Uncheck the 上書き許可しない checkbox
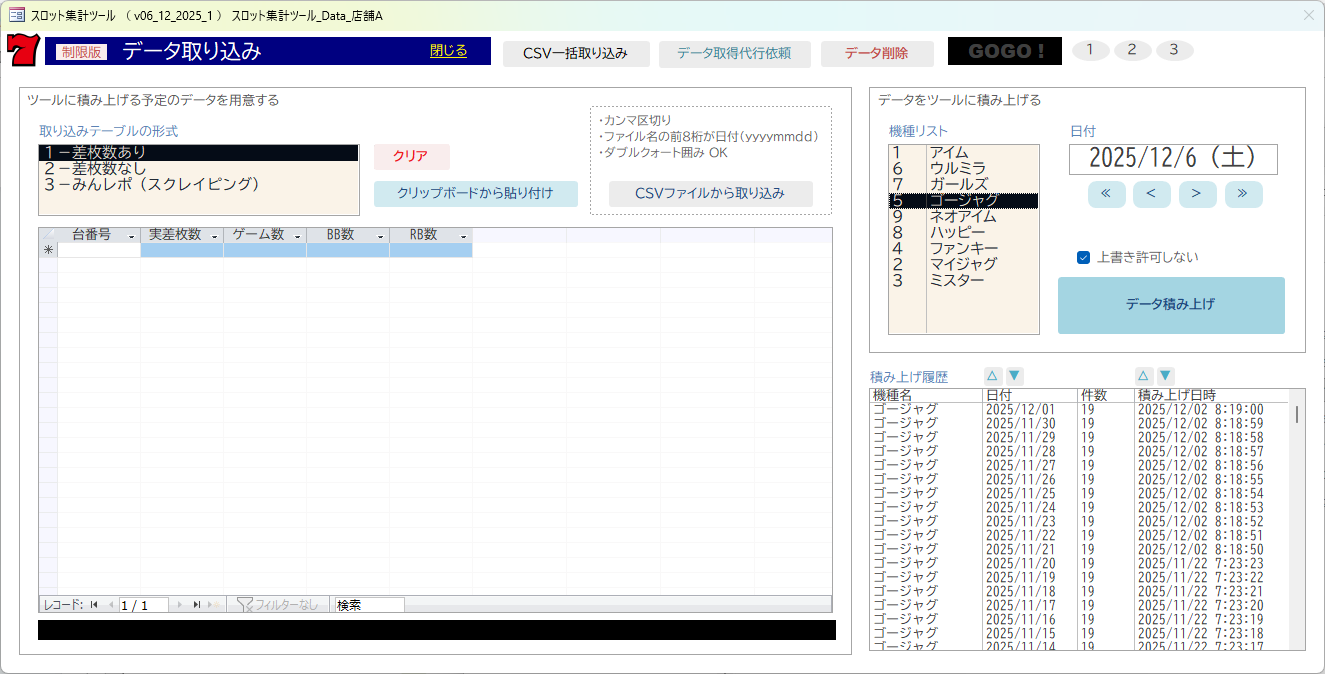Screen dimensions: 1325x674 pos(1085,255)
